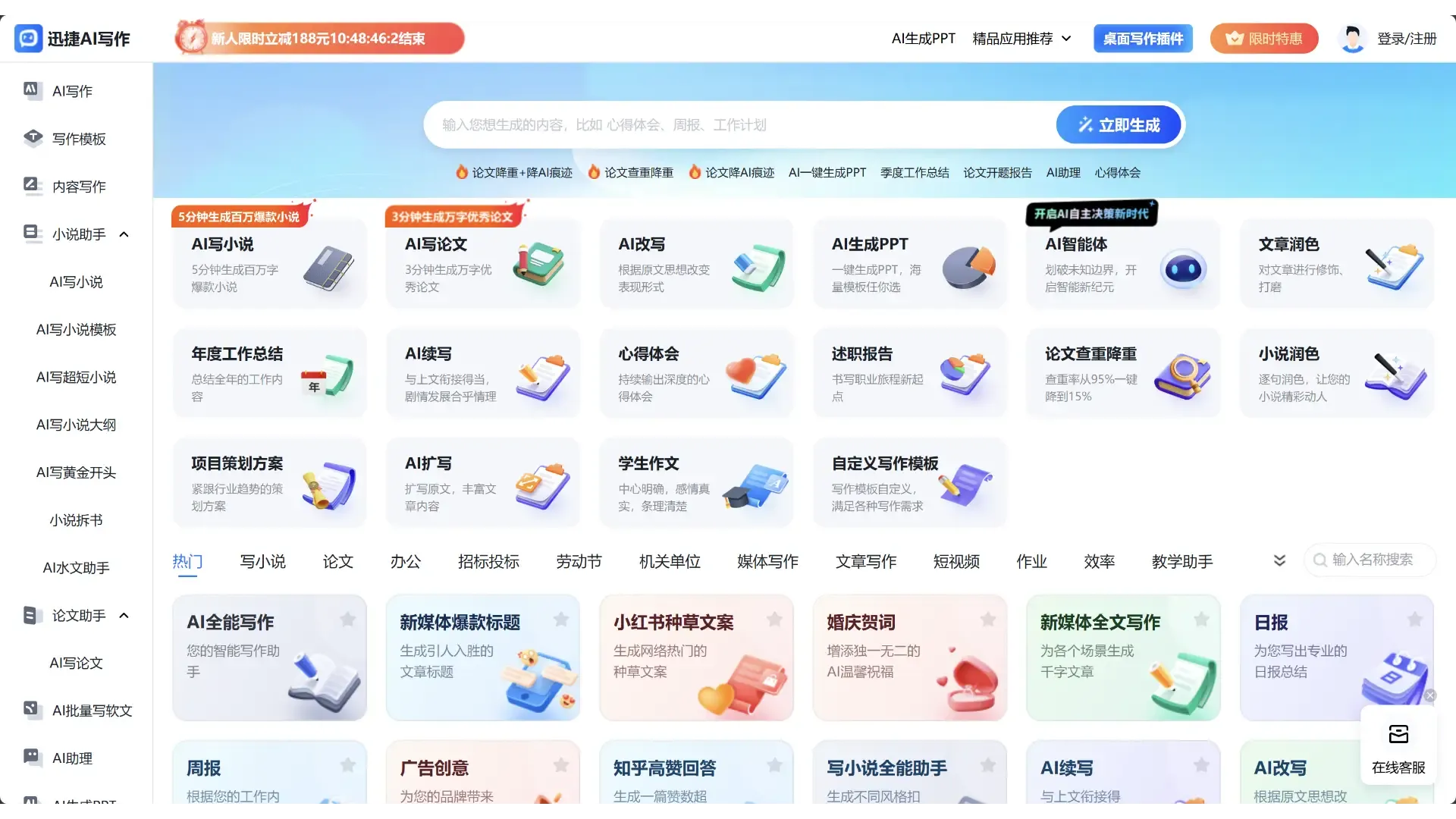Click the 登录/注册 link

click(1407, 39)
